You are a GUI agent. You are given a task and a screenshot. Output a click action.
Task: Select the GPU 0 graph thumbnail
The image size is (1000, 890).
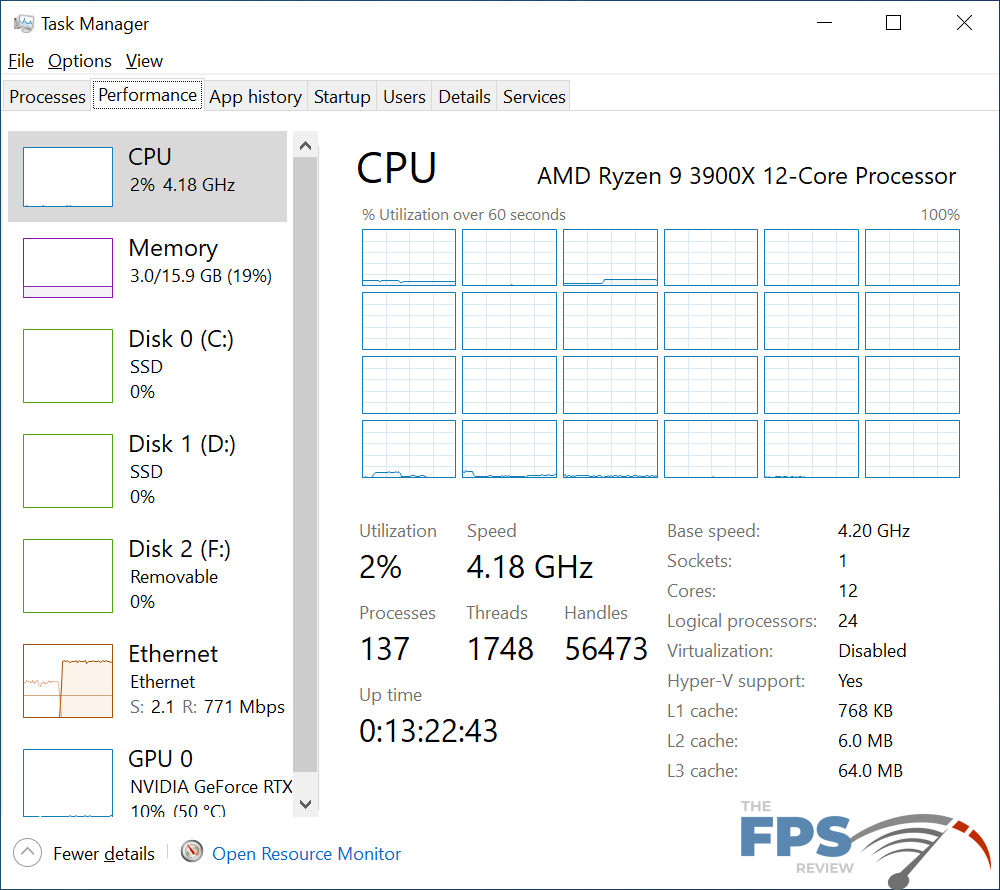[68, 783]
